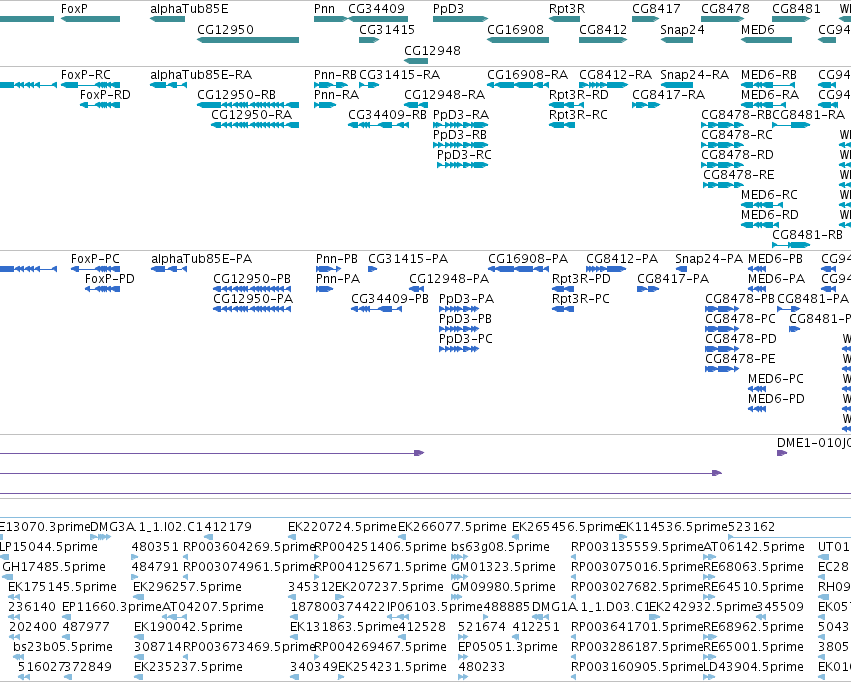Open the PpD3-PC protein label
851x682 pixels.
pos(466,339)
